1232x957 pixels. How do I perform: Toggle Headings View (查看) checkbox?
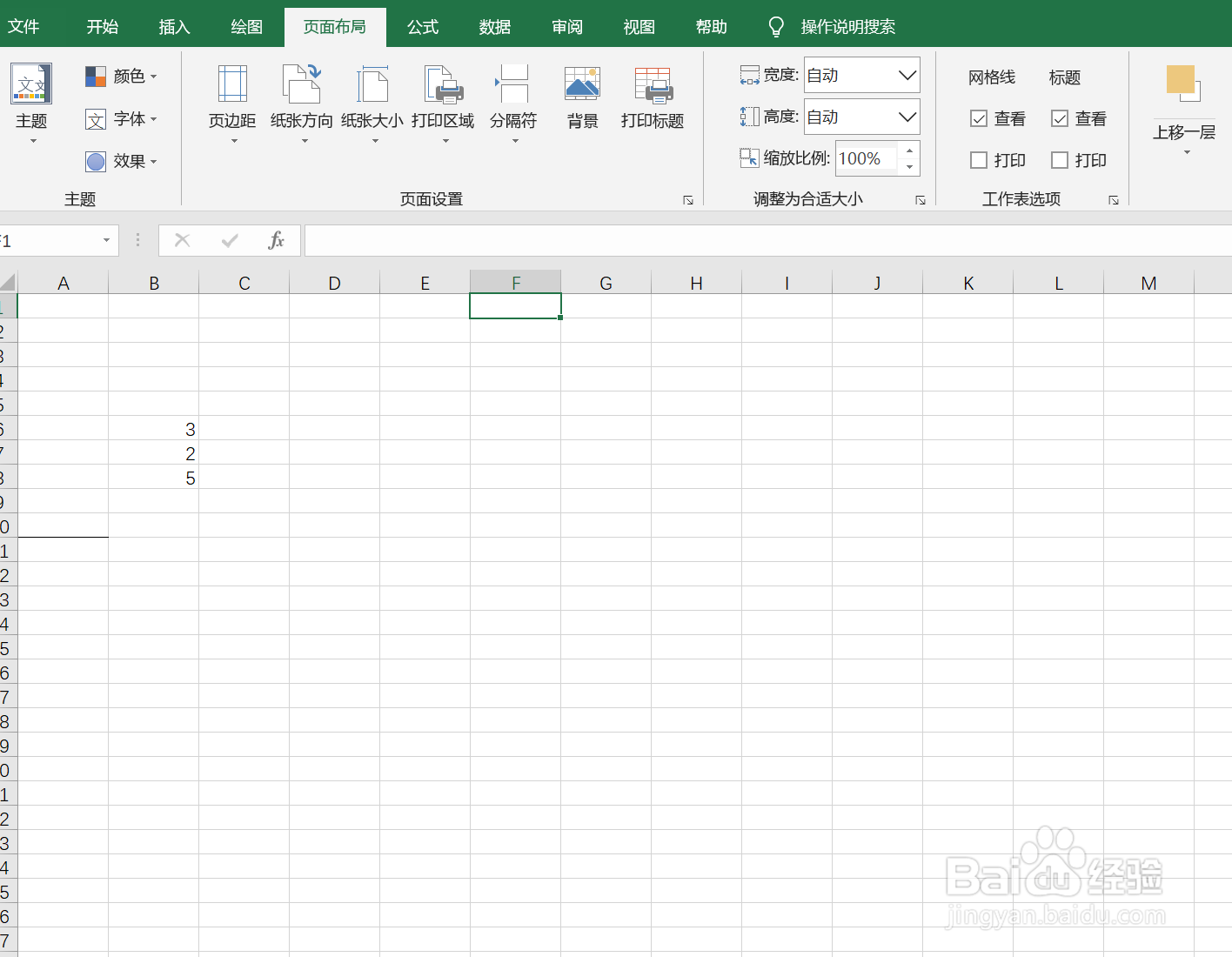[x=1060, y=118]
